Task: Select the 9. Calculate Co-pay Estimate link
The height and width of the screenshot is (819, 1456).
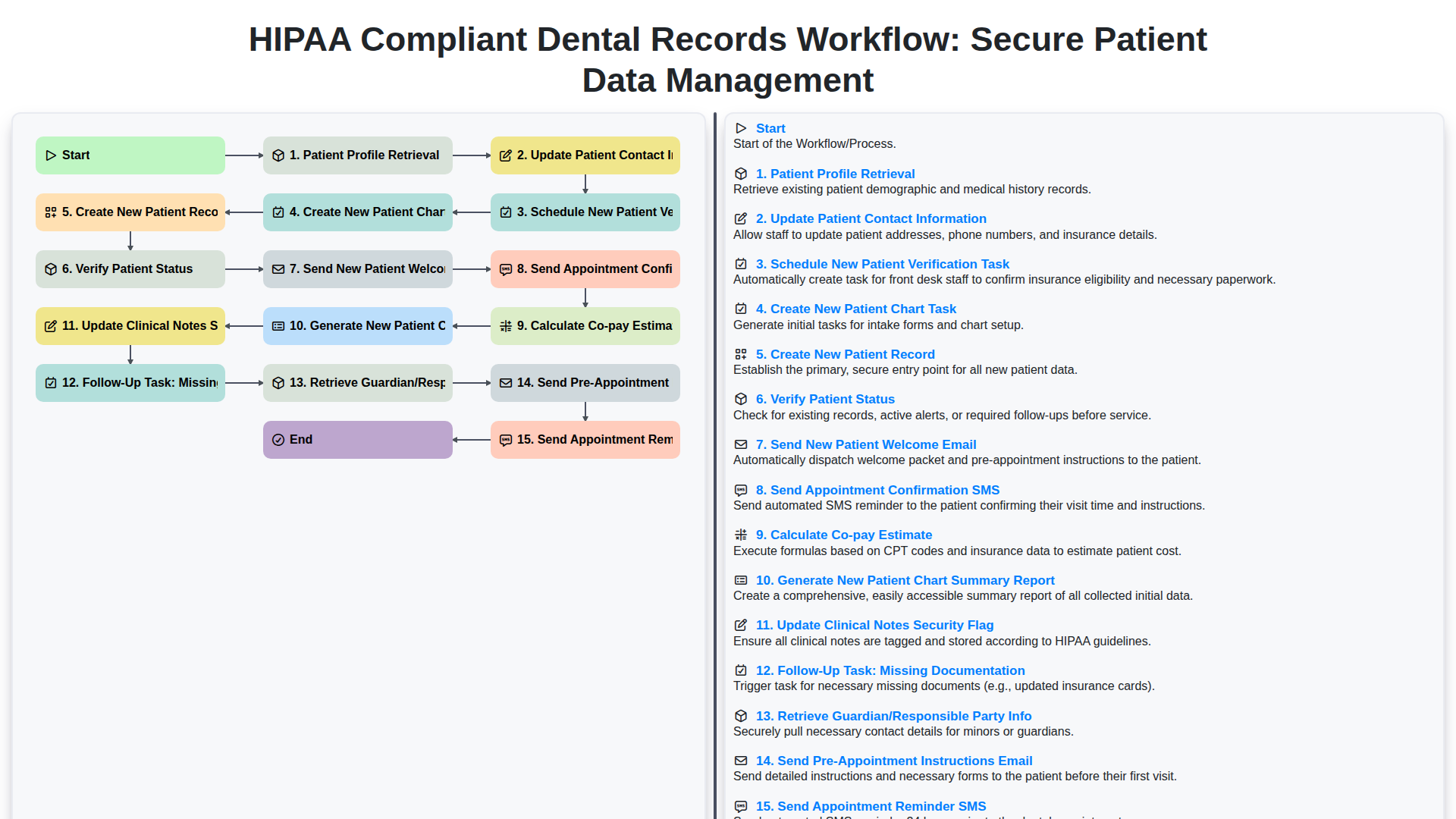Action: point(843,535)
